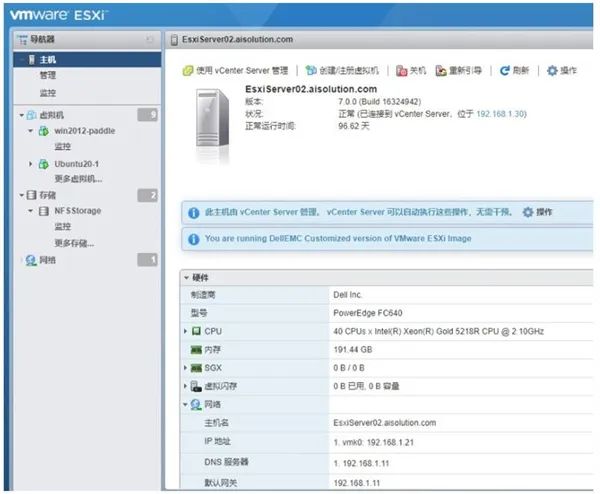Click the host icon in the title bar
Screen dimensions: 600x494
pyautogui.click(x=174, y=40)
